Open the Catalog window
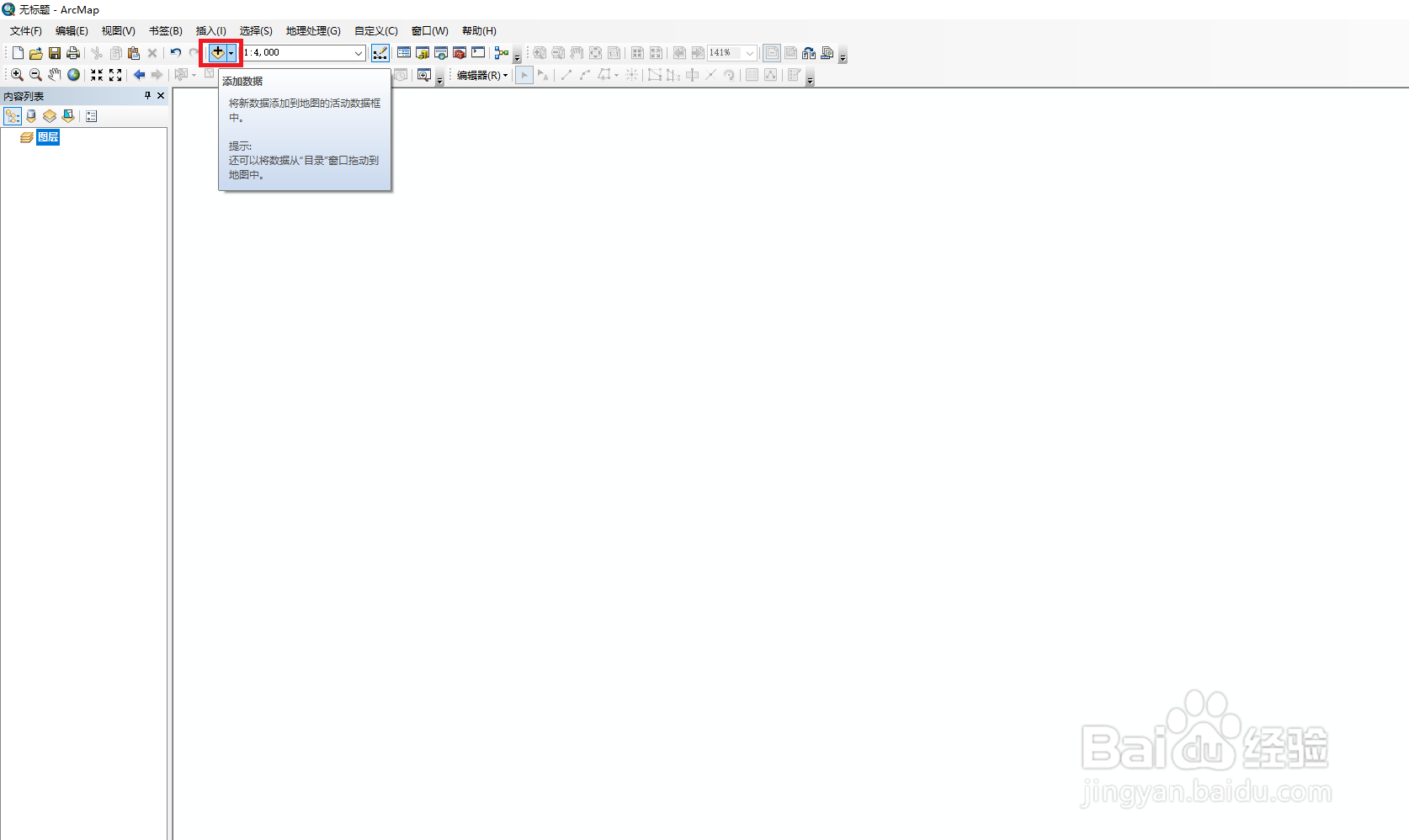This screenshot has width=1409, height=840. (423, 53)
